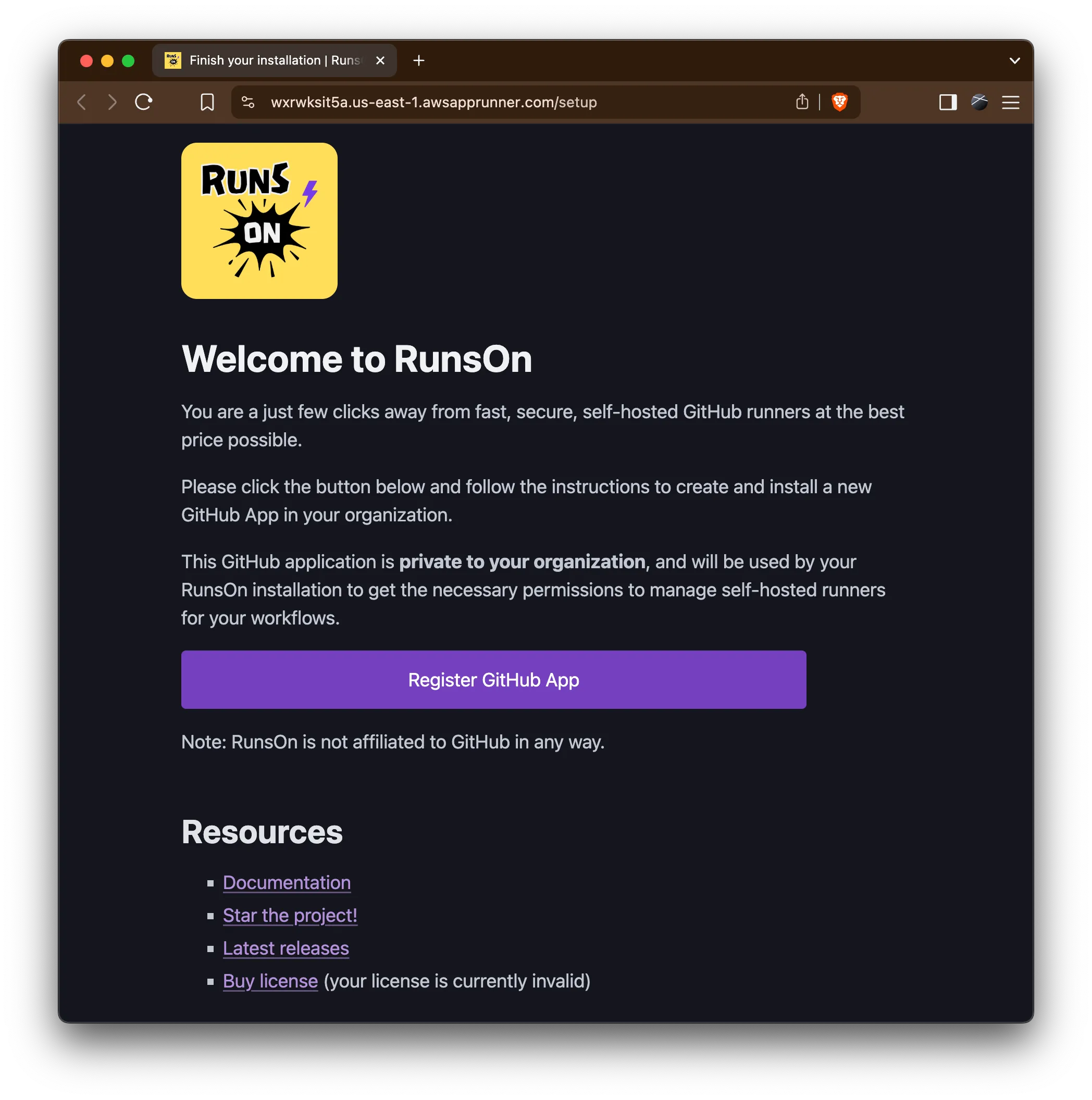Navigate back using the left arrow
The width and height of the screenshot is (1092, 1100).
click(81, 102)
